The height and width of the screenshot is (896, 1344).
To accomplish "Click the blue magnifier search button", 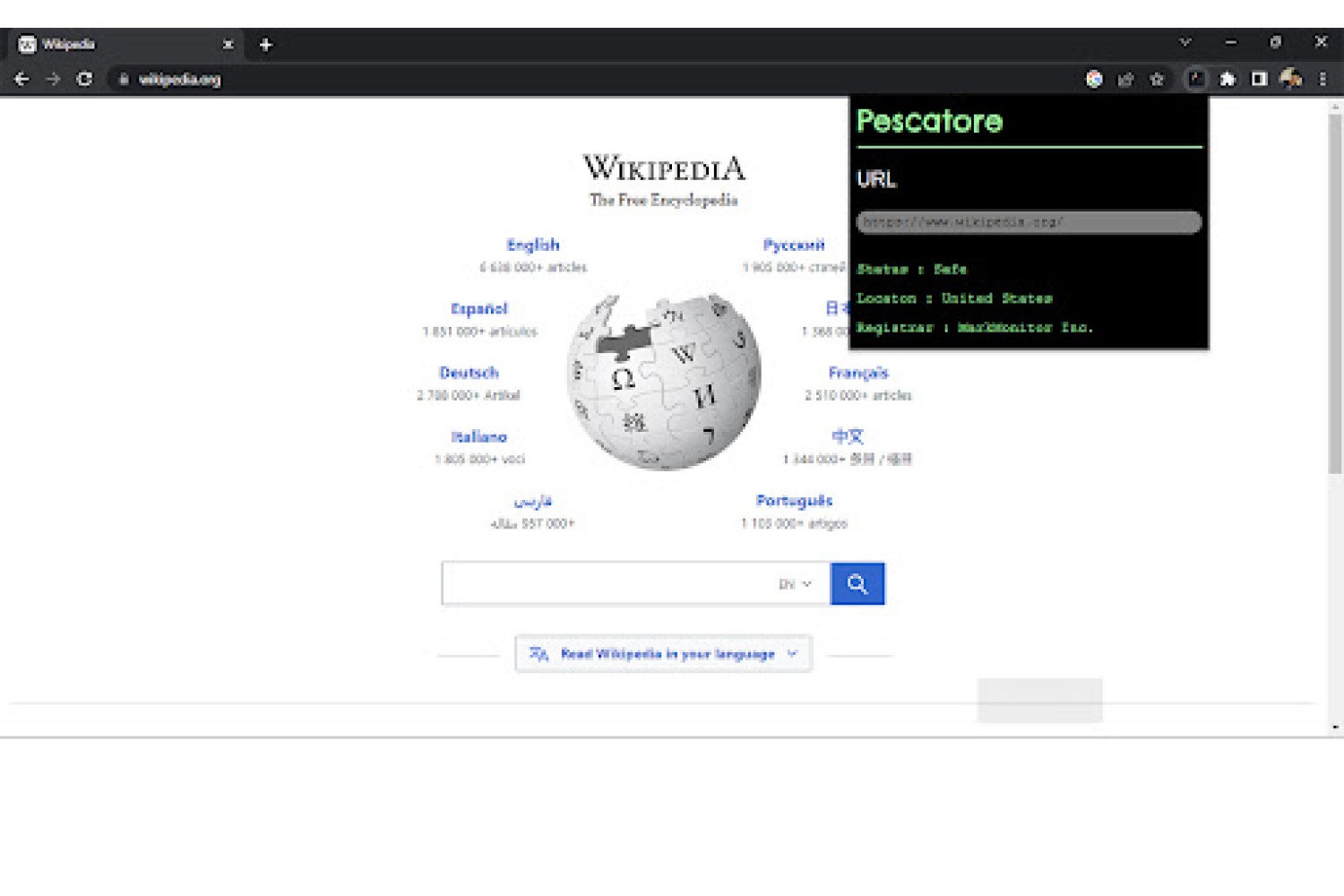I will [x=857, y=584].
